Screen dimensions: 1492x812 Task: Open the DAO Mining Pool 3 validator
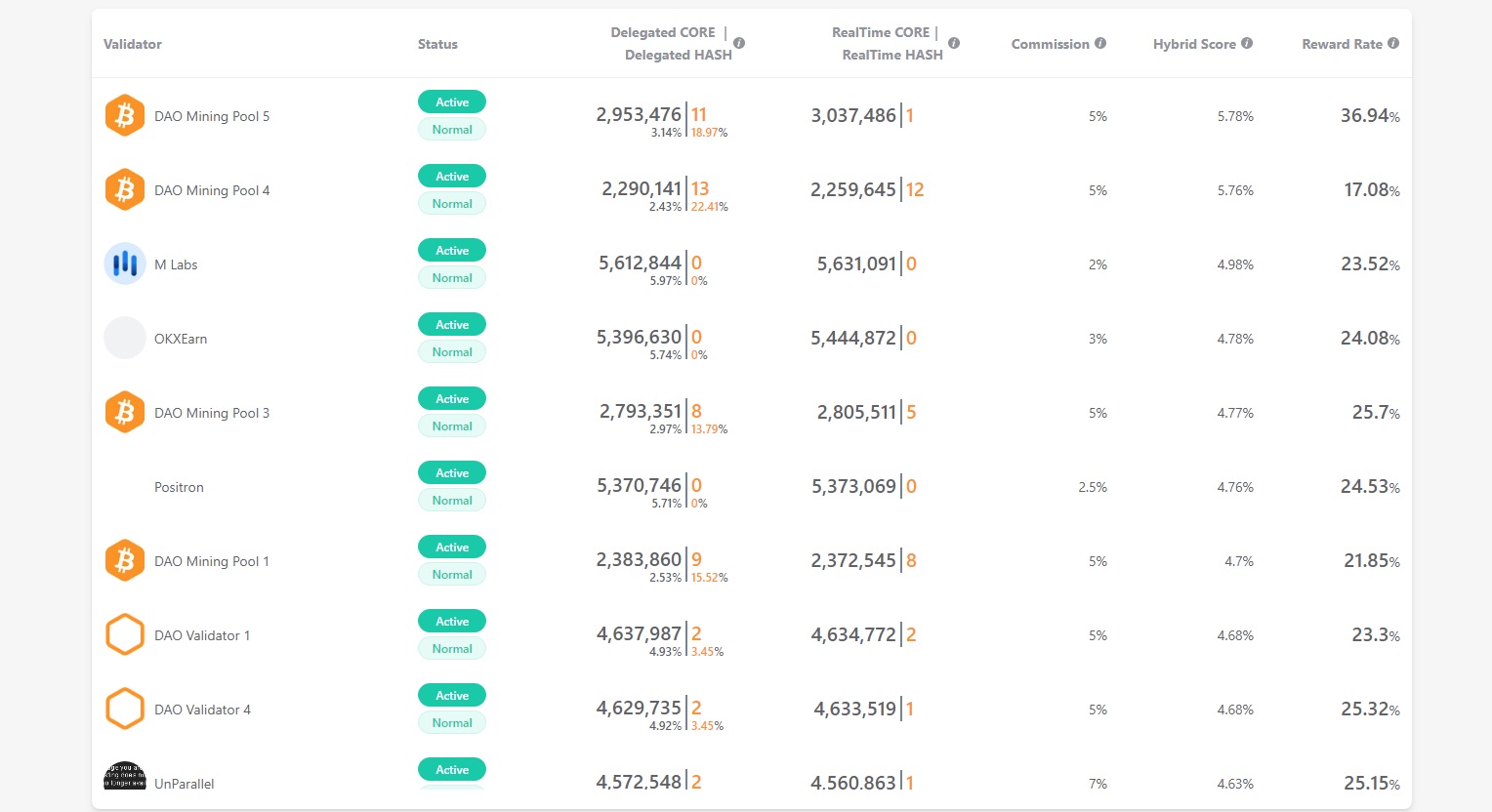[212, 413]
